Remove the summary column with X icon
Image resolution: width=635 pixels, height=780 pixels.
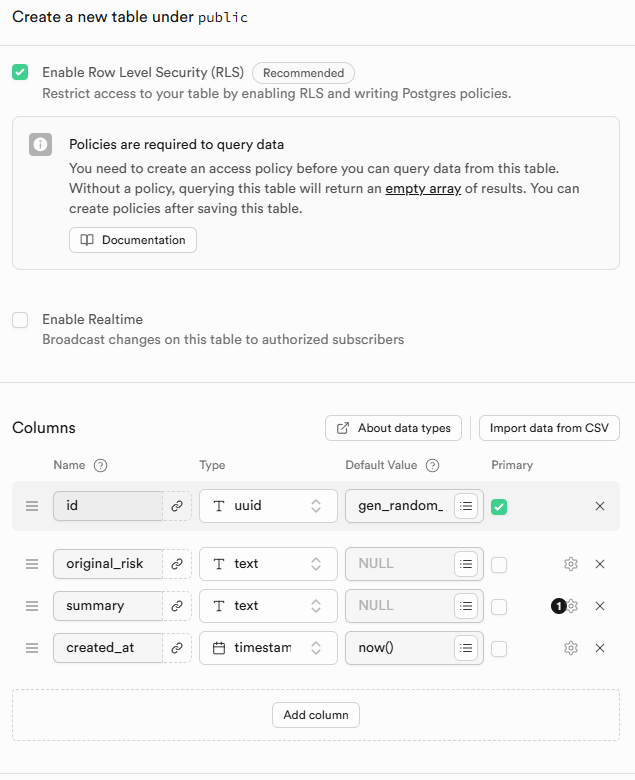click(600, 606)
